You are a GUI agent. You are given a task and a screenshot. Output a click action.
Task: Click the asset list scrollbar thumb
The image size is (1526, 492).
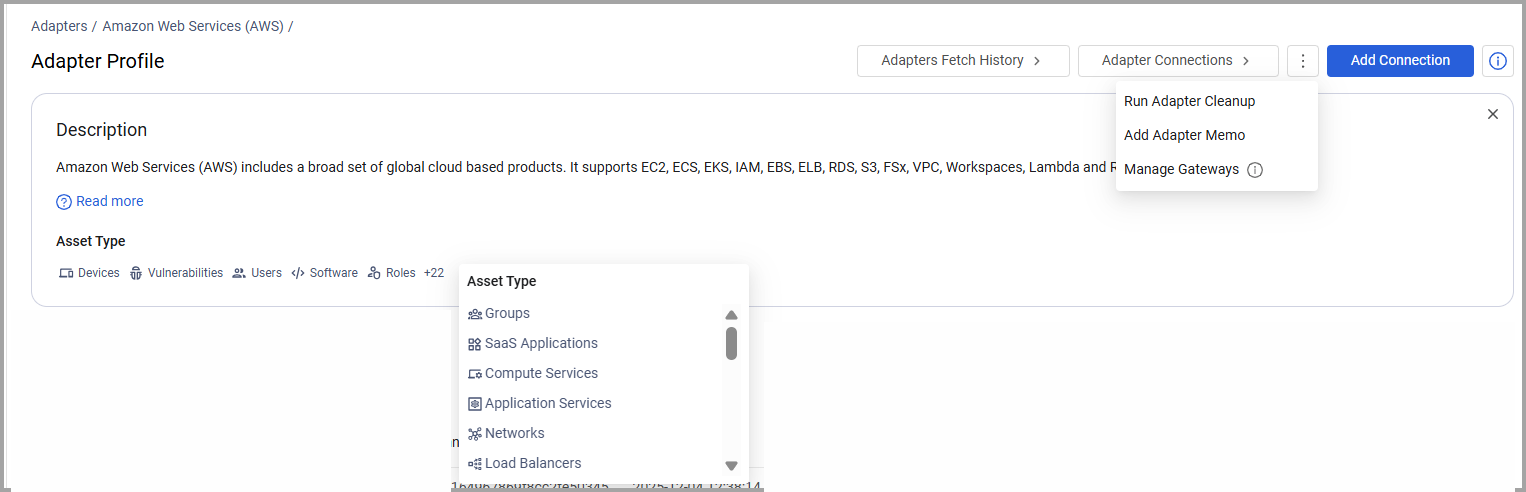731,343
